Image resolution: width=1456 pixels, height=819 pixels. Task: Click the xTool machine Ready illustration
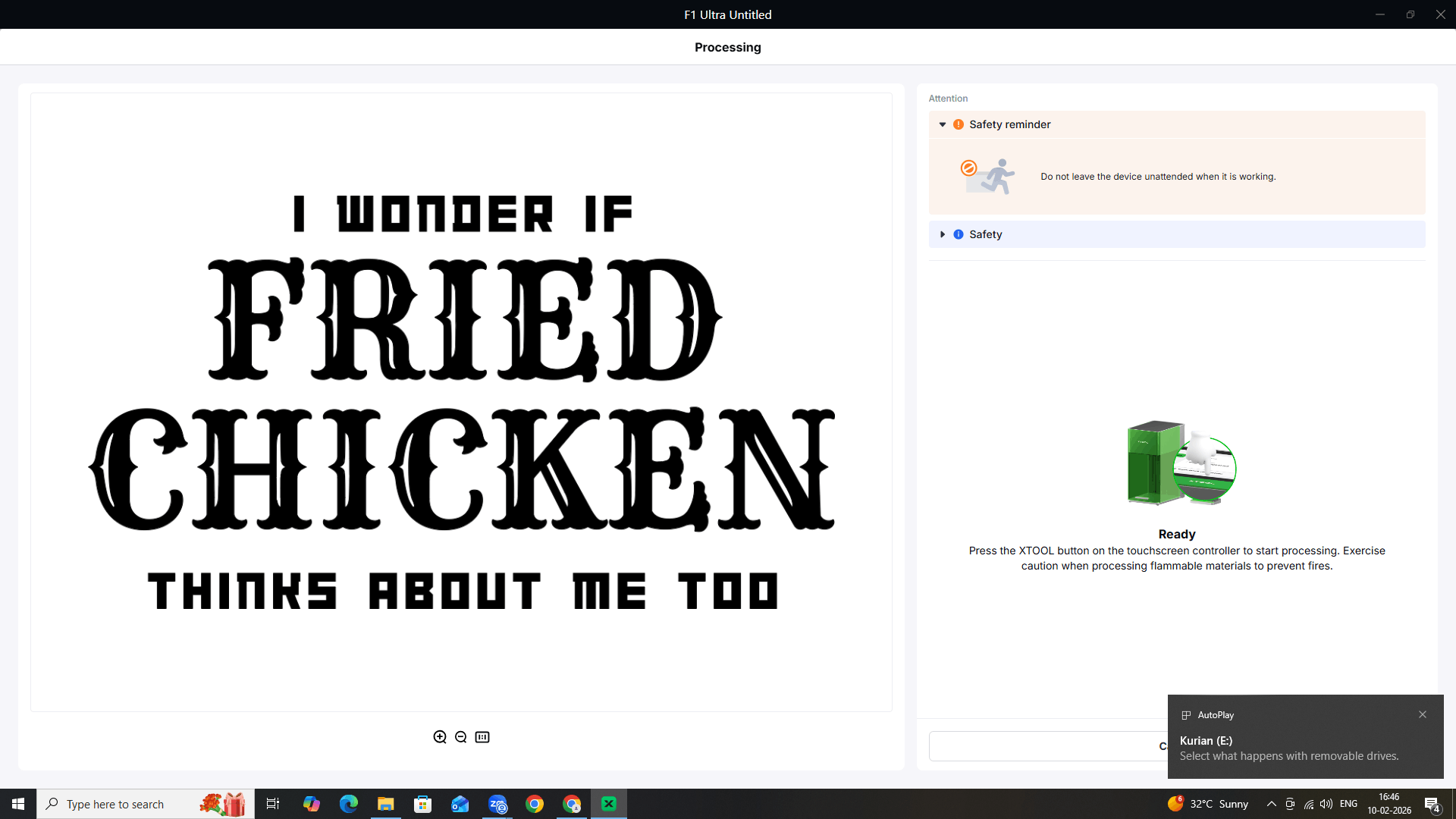(x=1181, y=463)
